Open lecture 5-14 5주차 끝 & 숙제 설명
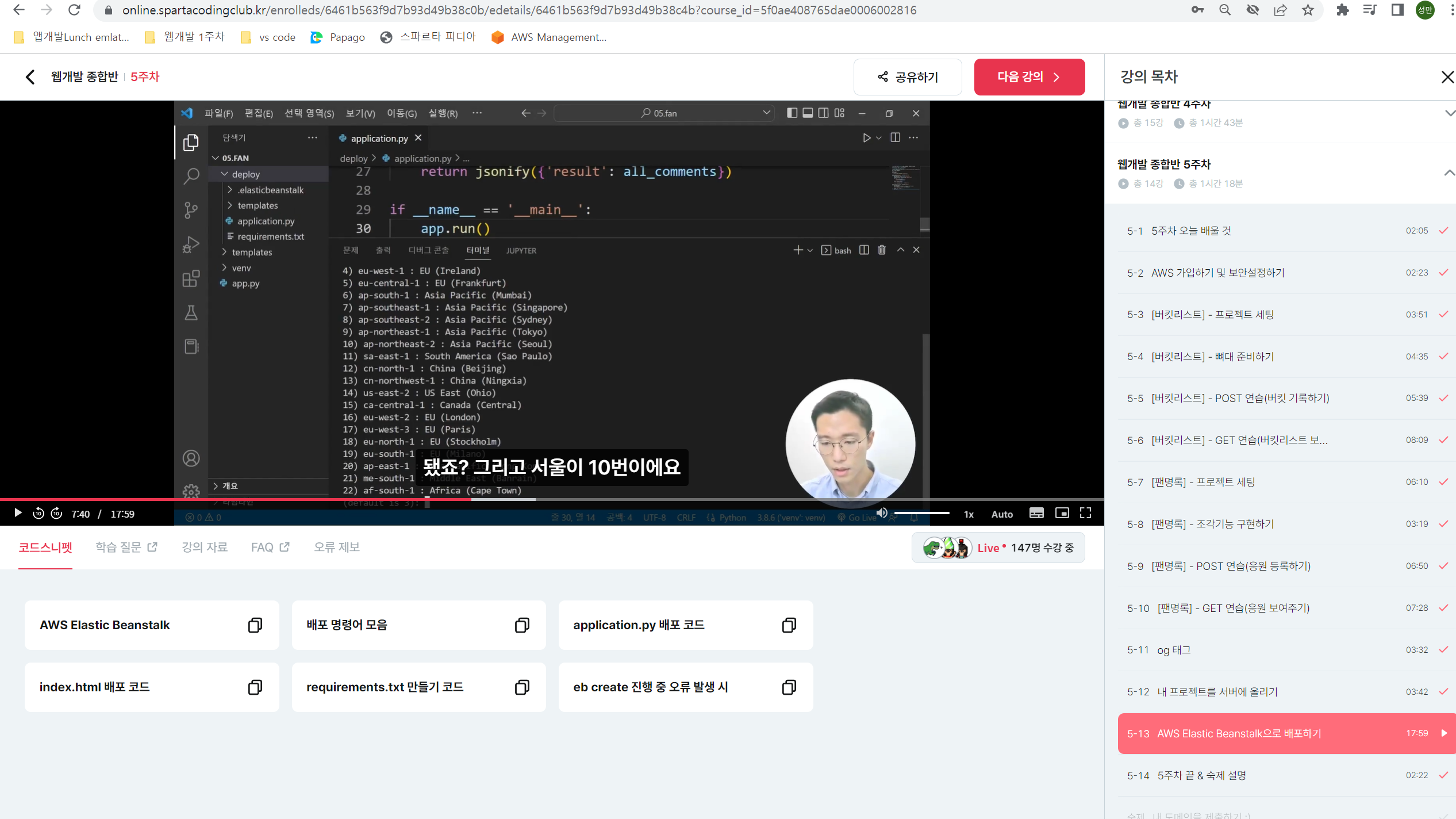This screenshot has height=819, width=1456. click(x=1286, y=775)
